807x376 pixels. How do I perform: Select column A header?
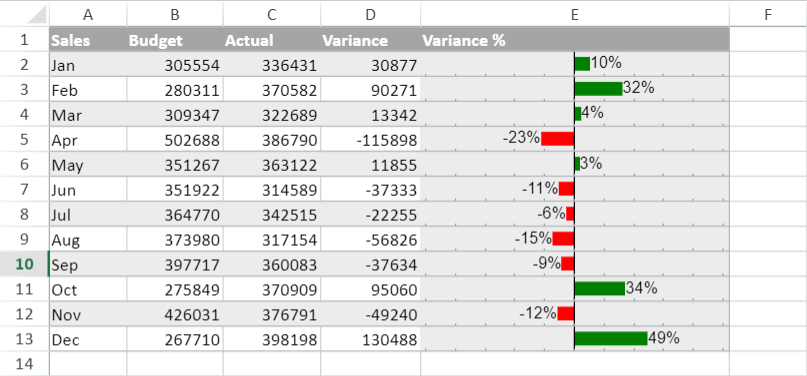pos(88,14)
